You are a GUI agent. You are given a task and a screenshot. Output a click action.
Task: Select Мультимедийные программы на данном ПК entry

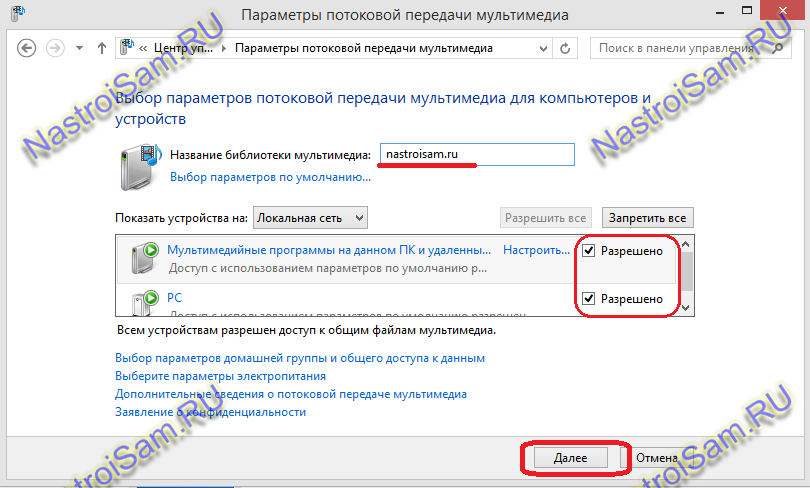point(329,250)
